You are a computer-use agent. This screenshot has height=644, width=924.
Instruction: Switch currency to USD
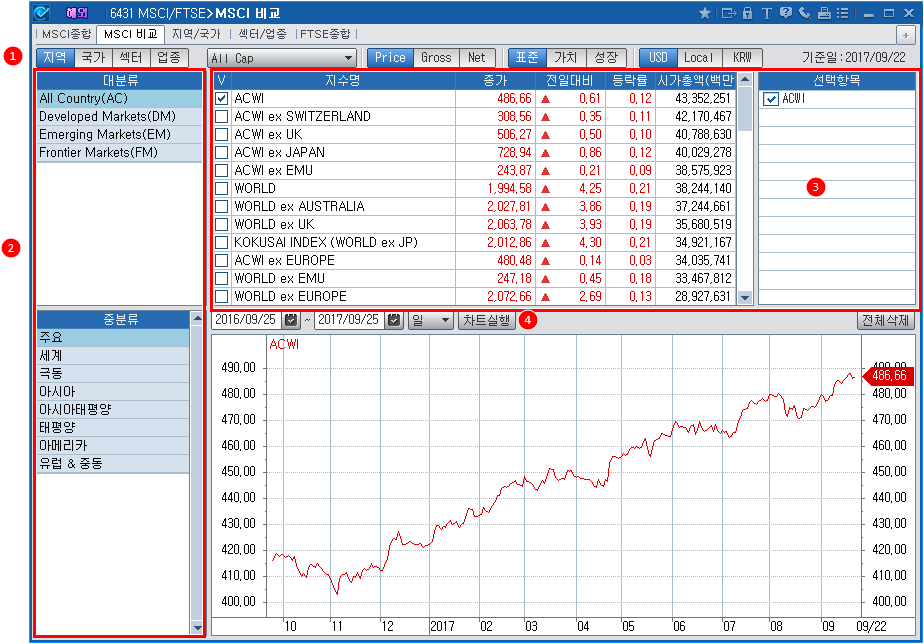pos(658,58)
